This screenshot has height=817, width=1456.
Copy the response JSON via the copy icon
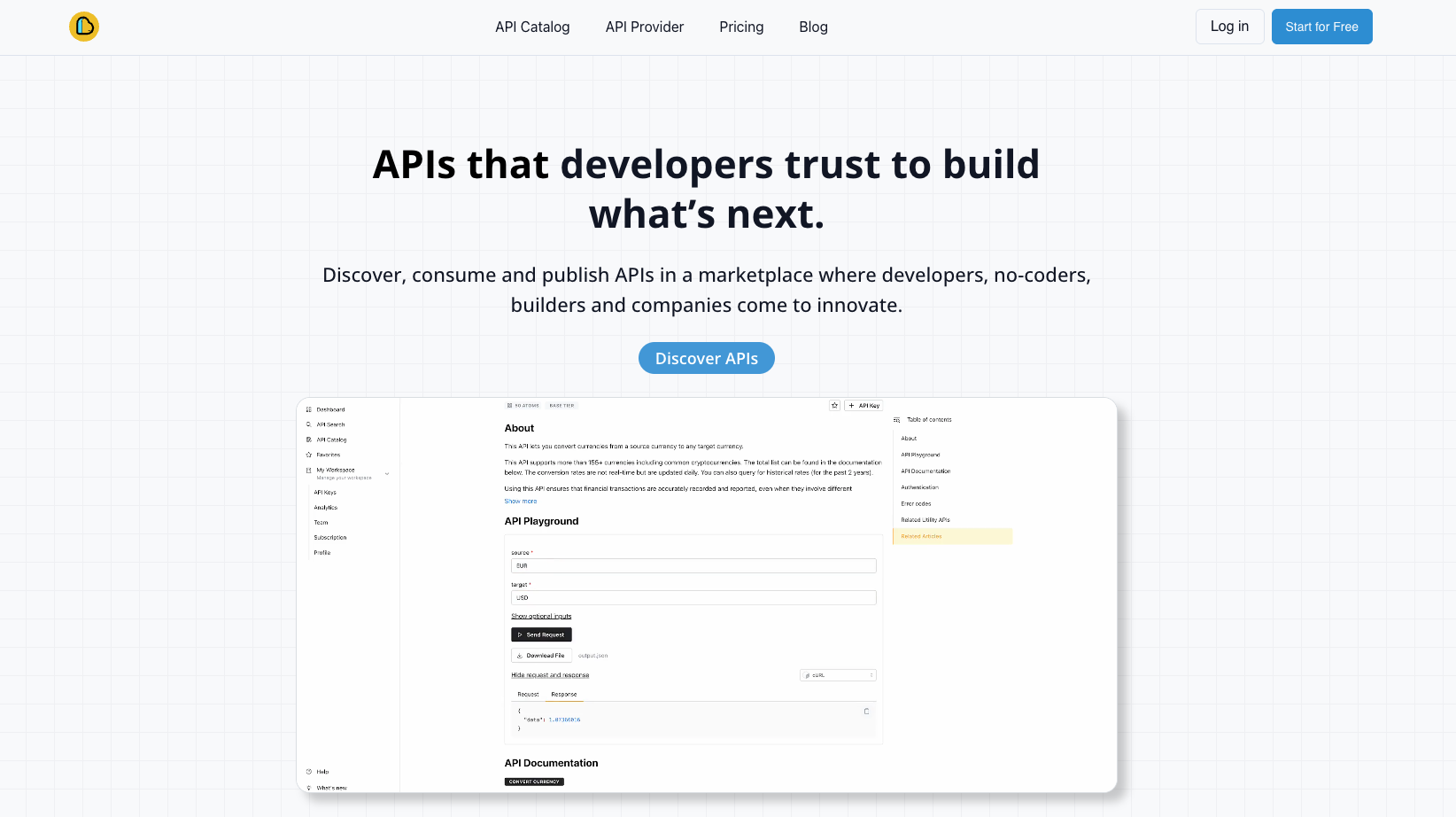click(866, 711)
